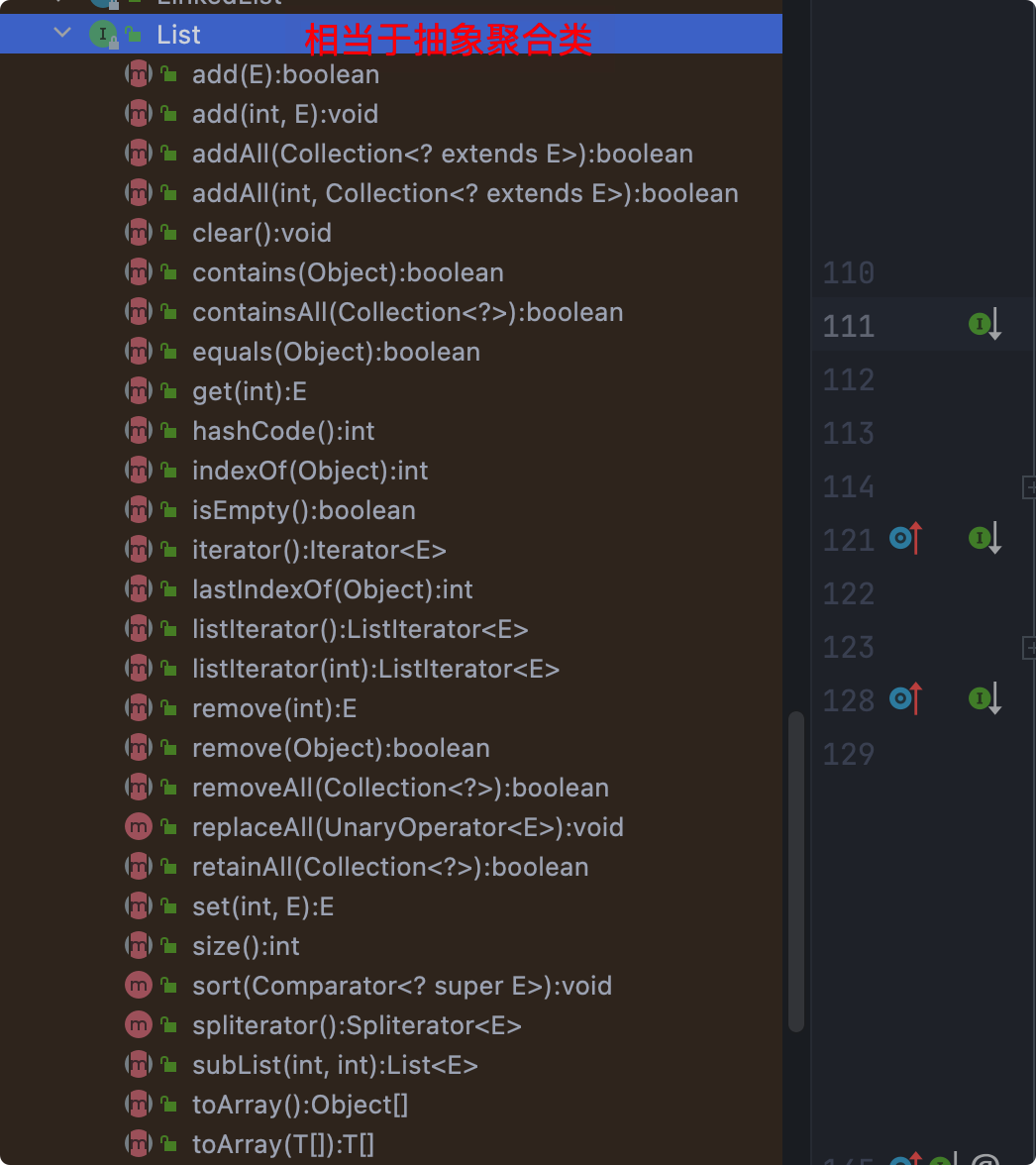Click public visibility icon of isEmpty row
Viewport: 1036px width, 1165px height.
click(x=169, y=509)
